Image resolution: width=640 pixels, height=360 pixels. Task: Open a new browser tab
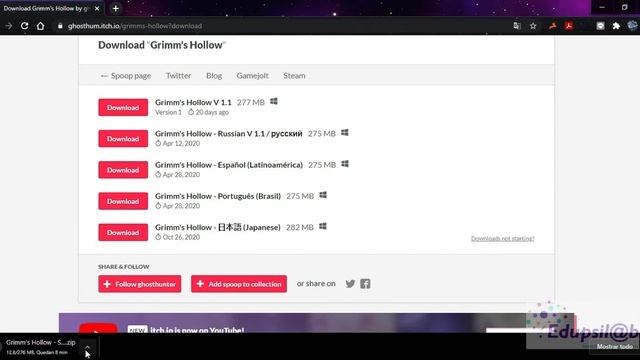click(x=116, y=8)
